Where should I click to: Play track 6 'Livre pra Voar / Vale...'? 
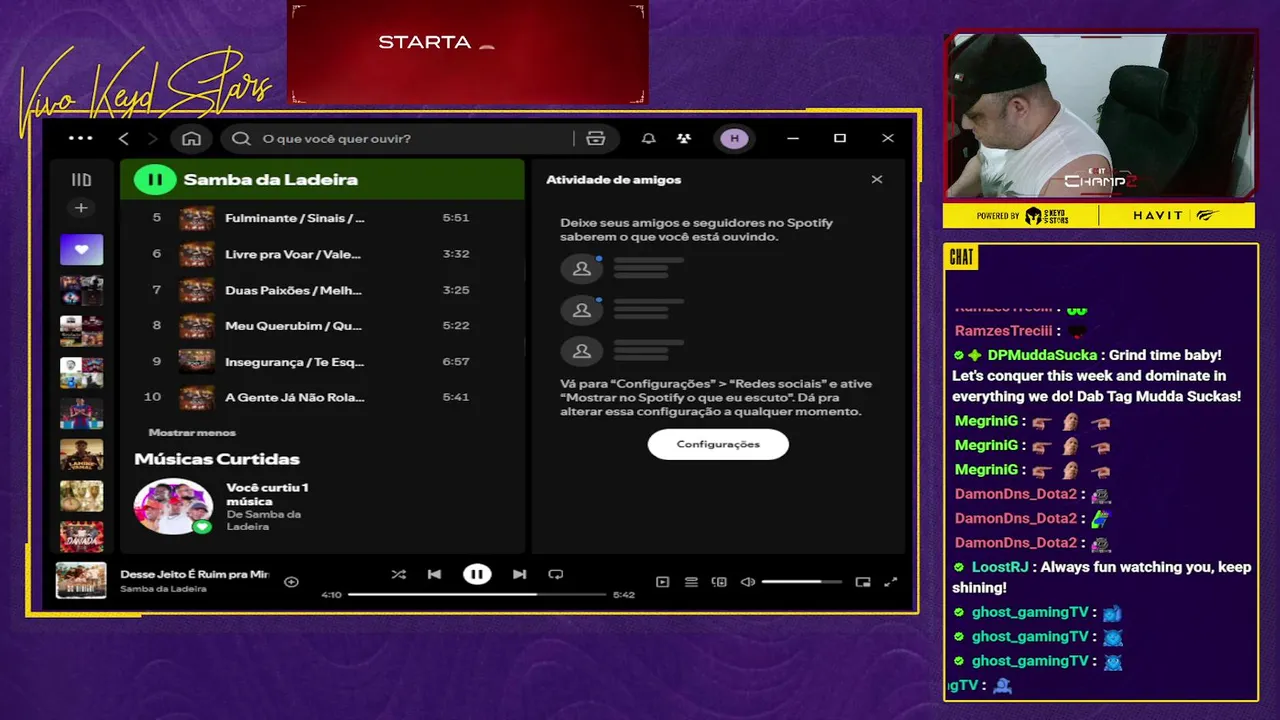(x=322, y=254)
